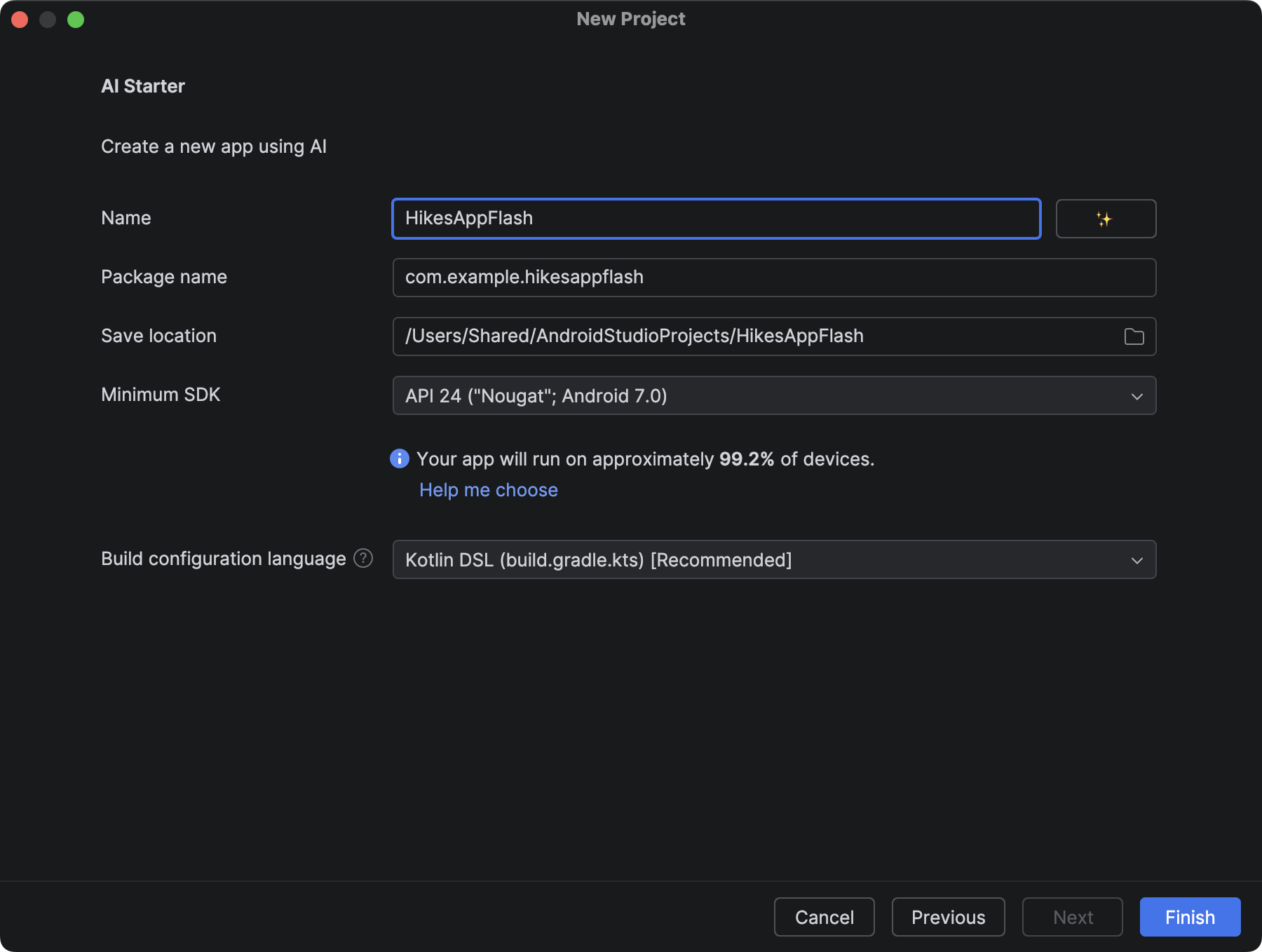The width and height of the screenshot is (1262, 952).
Task: Click the green zoom traffic light button
Action: point(77,19)
